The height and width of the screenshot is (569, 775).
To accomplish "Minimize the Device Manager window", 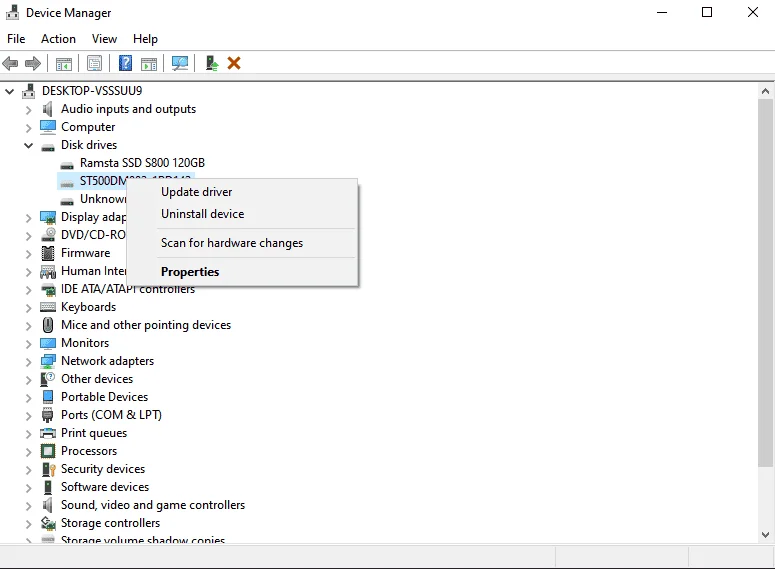I will pyautogui.click(x=662, y=12).
